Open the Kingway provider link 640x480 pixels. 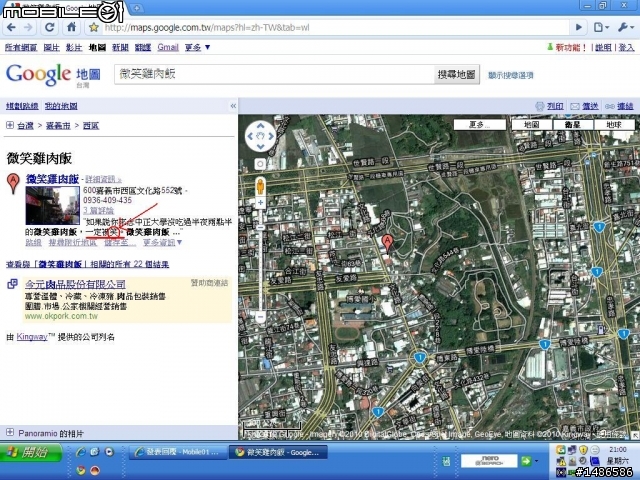32,337
